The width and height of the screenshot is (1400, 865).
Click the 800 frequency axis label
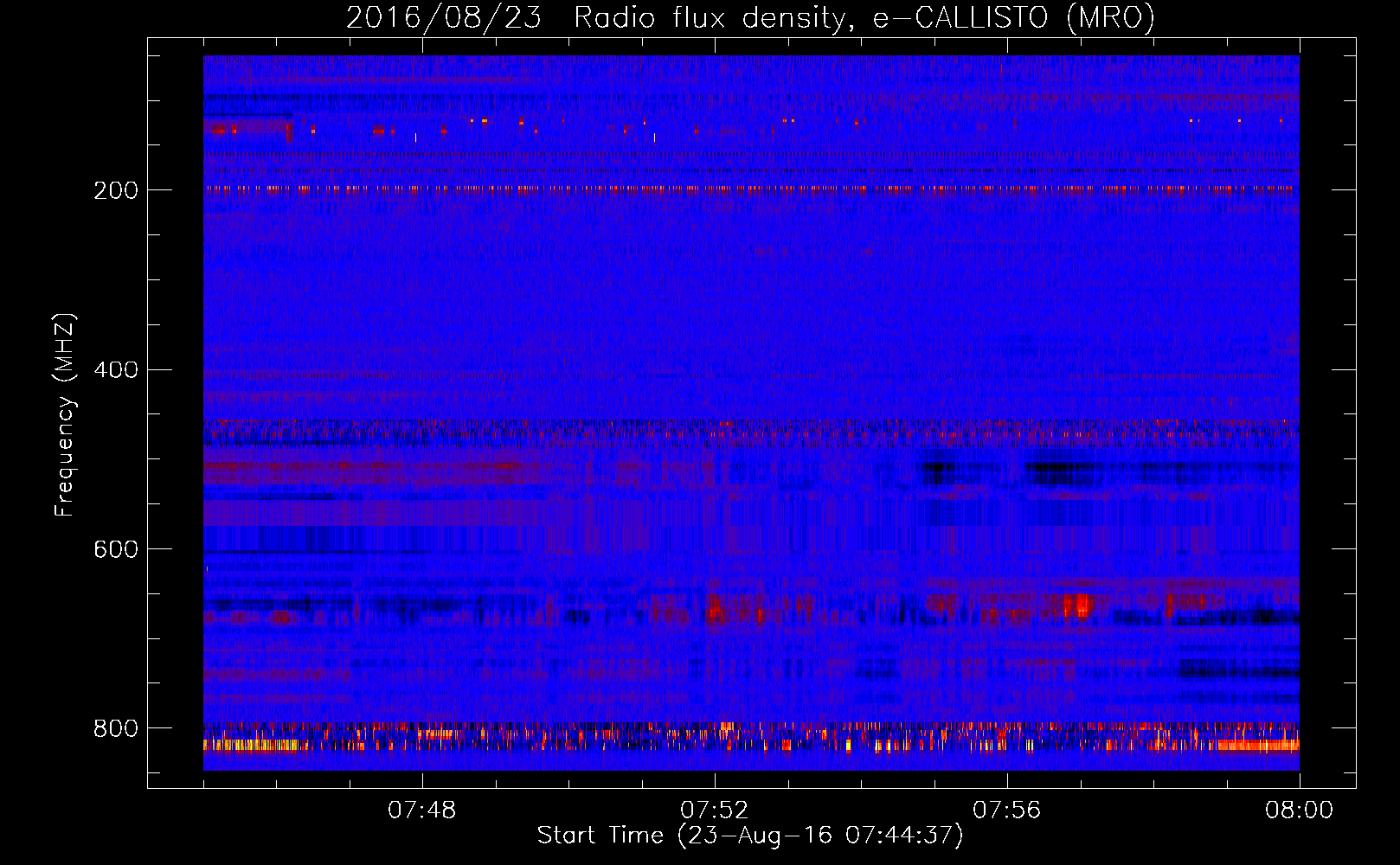(x=115, y=729)
